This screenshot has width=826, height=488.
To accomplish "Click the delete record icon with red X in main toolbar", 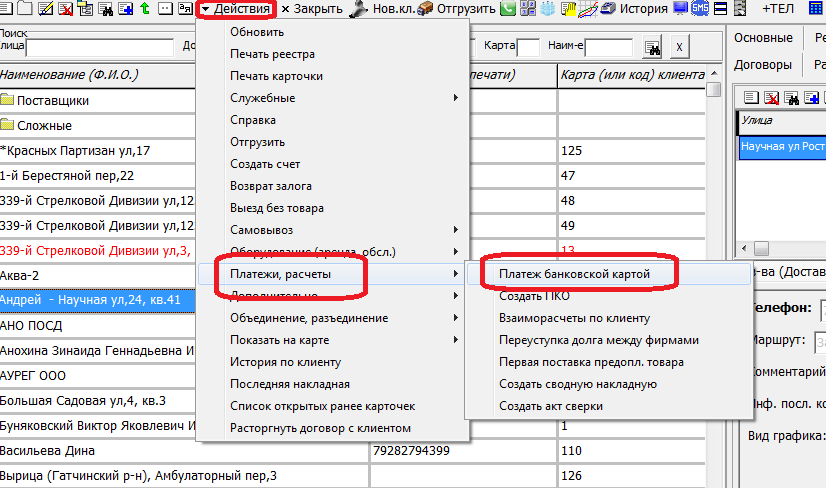I will [66, 9].
